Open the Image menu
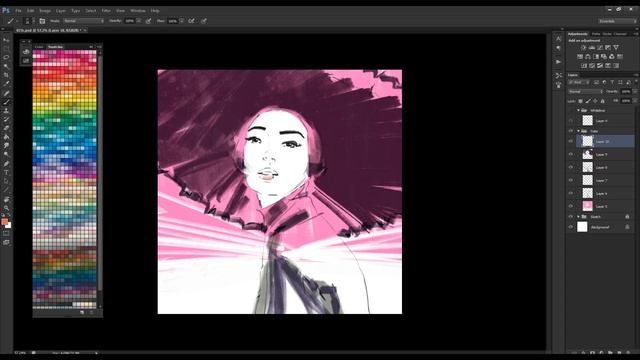The height and width of the screenshot is (360, 640). coord(45,11)
